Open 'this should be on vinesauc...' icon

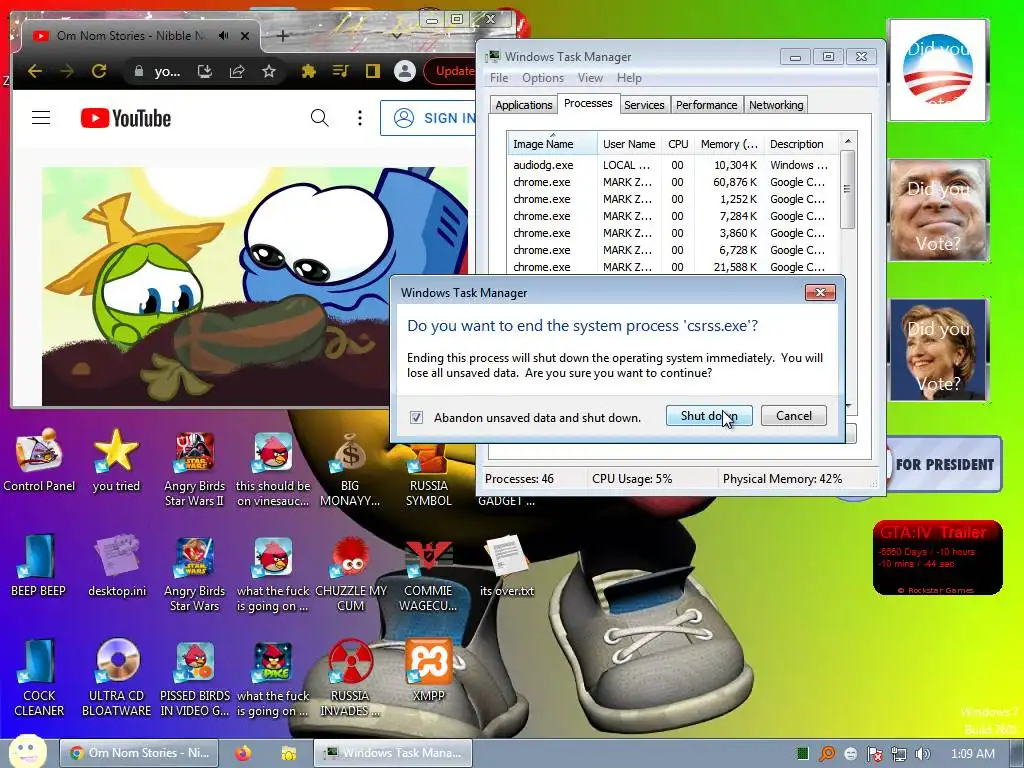pos(273,467)
